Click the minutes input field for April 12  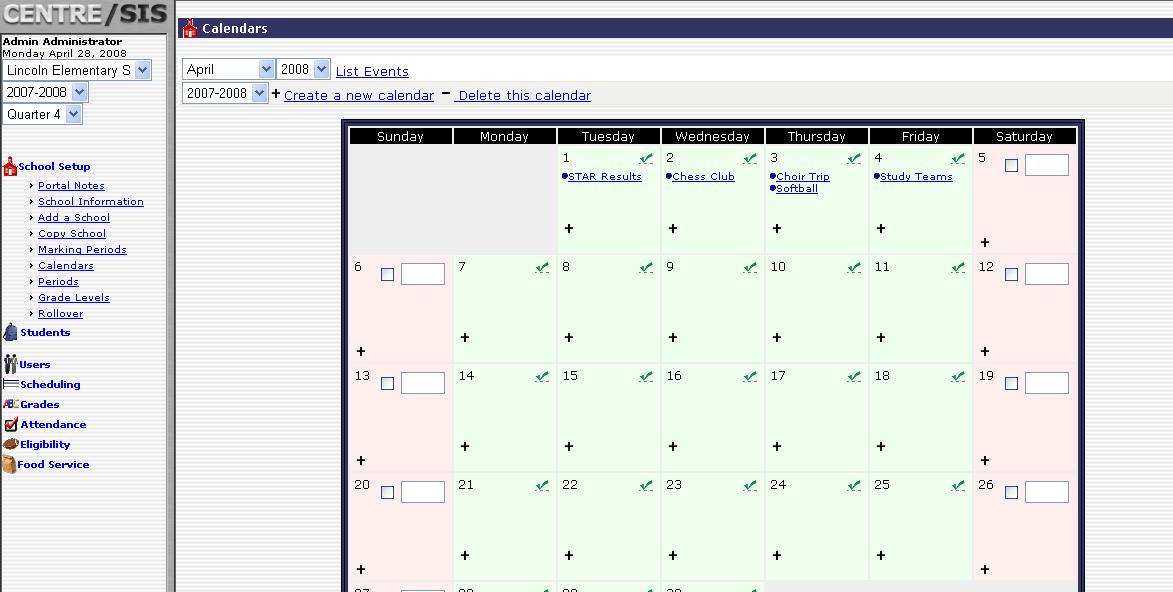click(x=1046, y=274)
